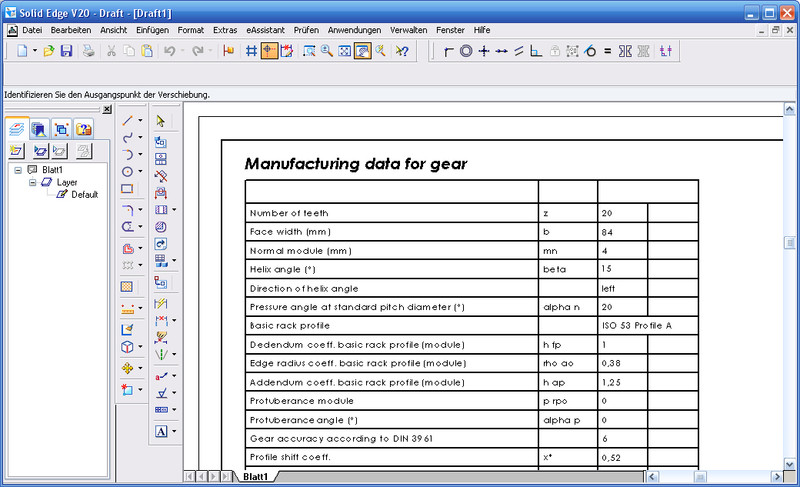Click the Zoom Area magnifier icon
The height and width of the screenshot is (487, 800).
coord(310,51)
